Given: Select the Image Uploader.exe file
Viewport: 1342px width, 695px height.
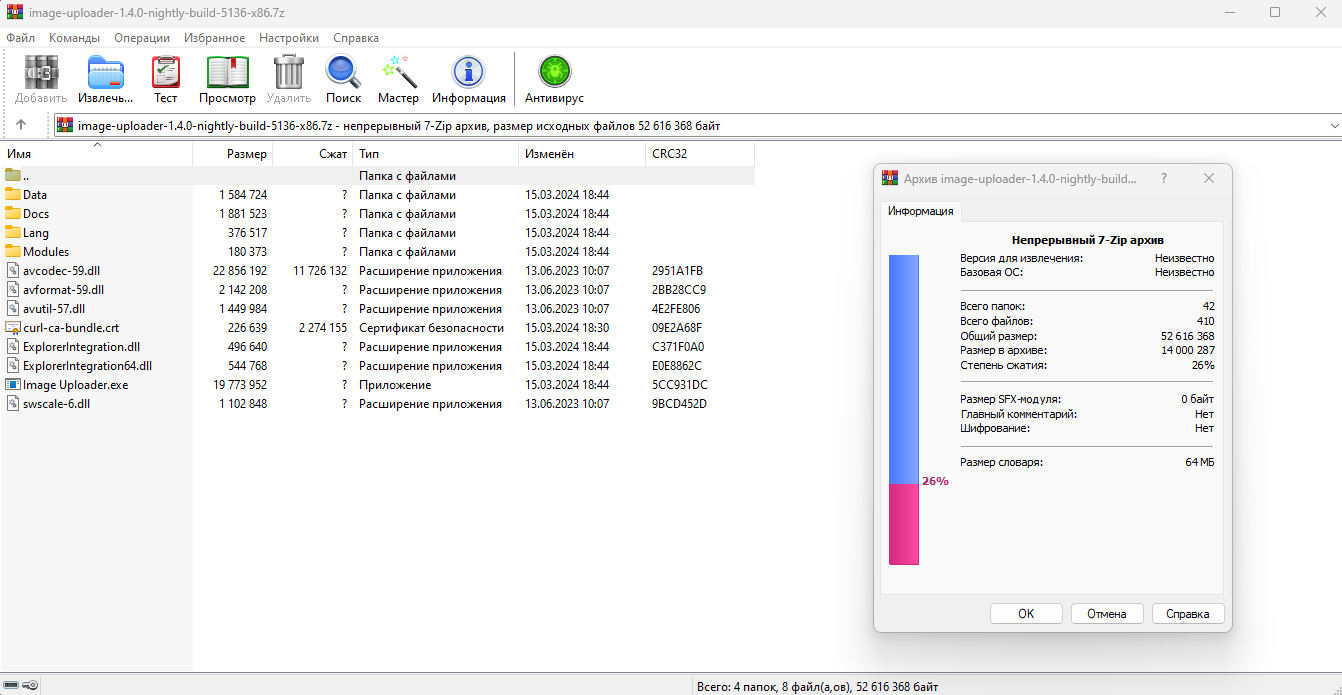Looking at the screenshot, I should tap(75, 385).
